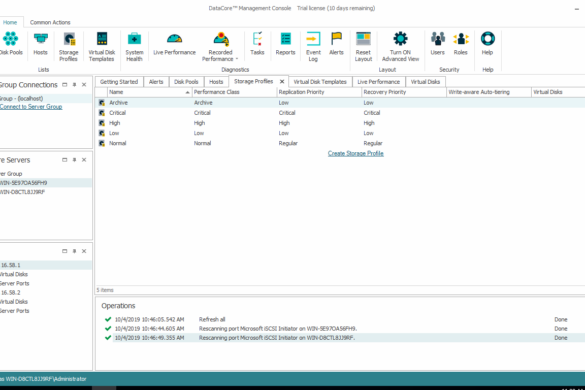Open Virtual Disk Templates ribbon icon
The width and height of the screenshot is (585, 390).
pos(101,46)
